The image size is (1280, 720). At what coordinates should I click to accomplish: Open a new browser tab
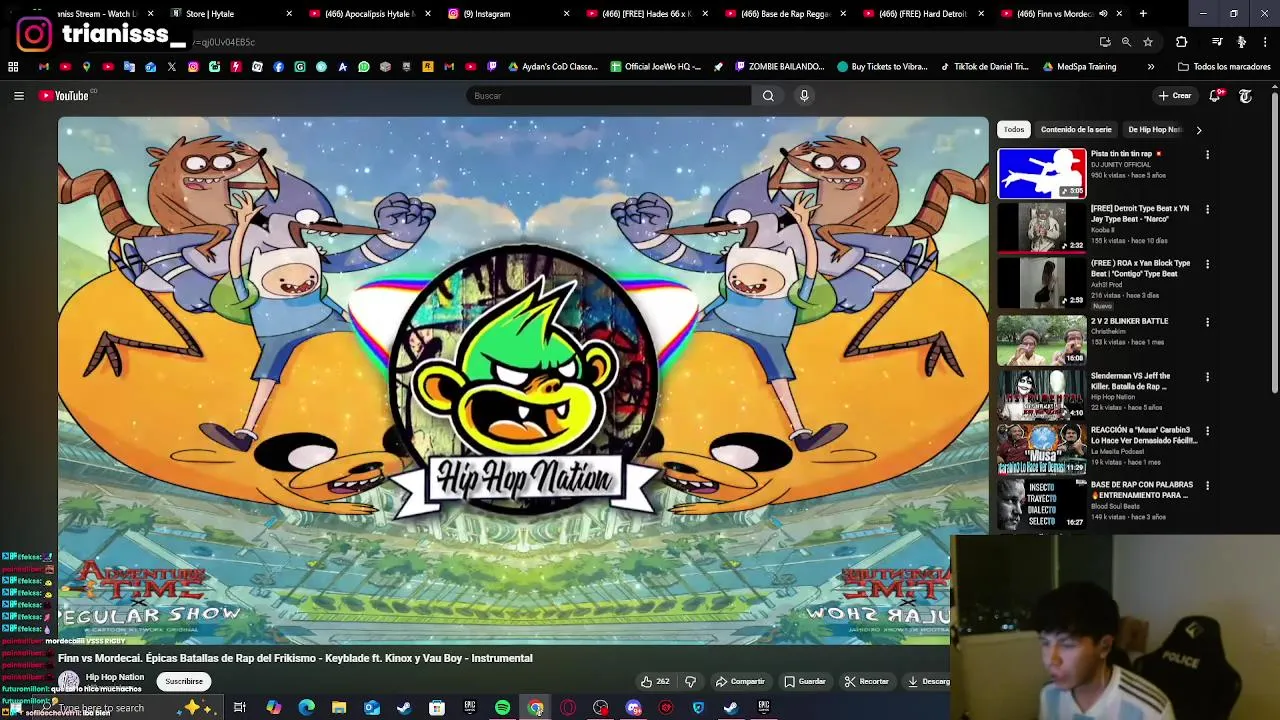[x=1143, y=14]
